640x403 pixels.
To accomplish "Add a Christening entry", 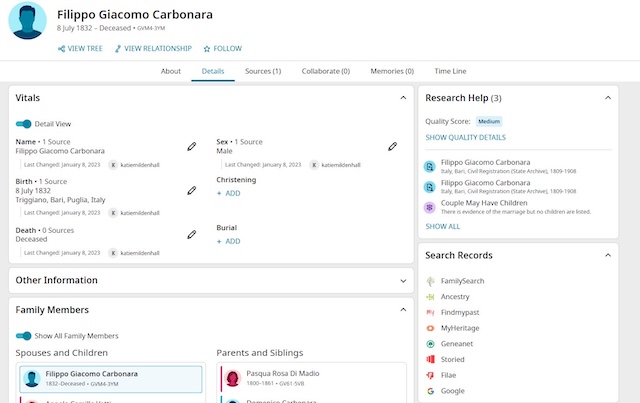I will (228, 193).
